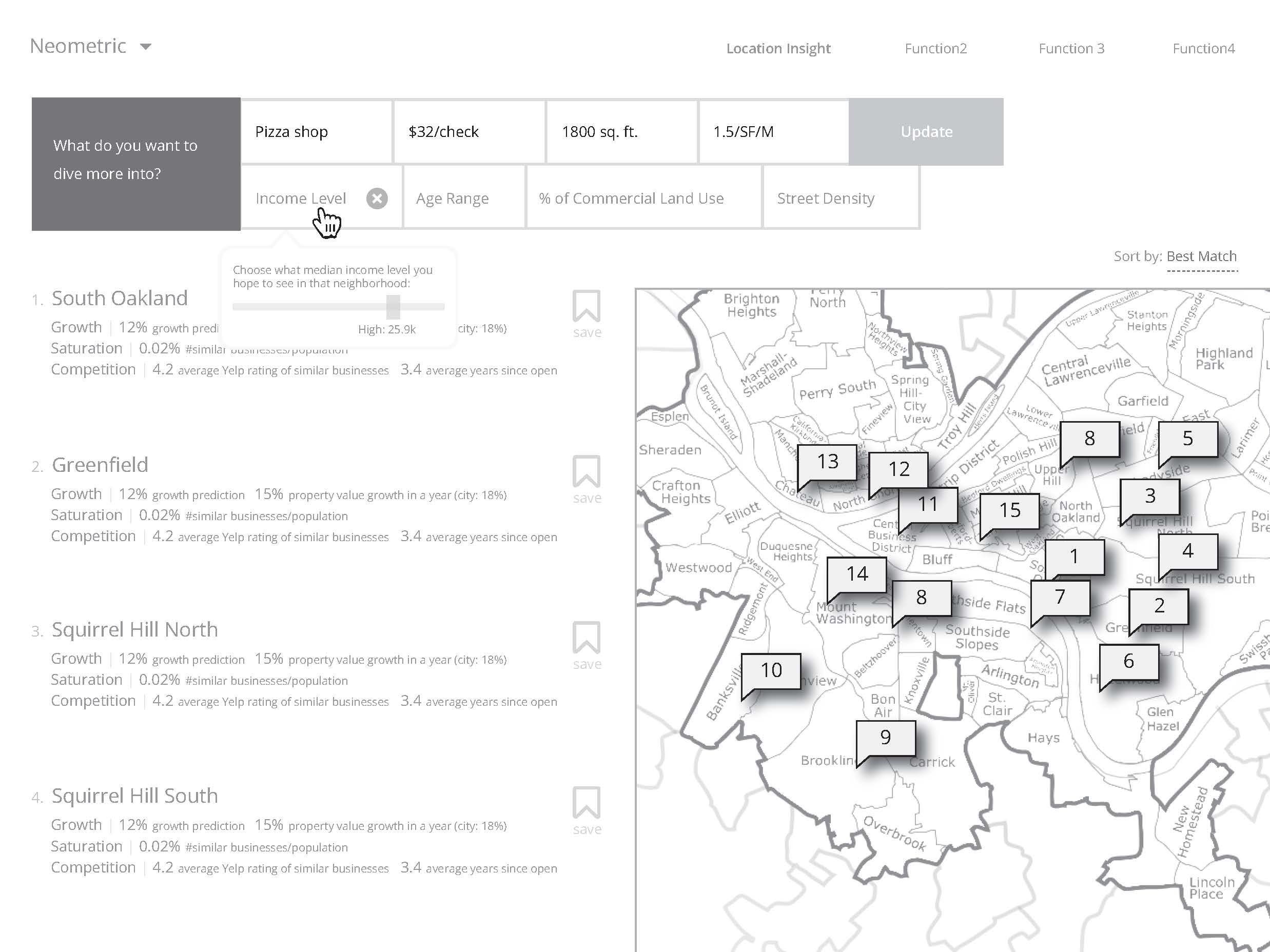1270x952 pixels.
Task: Click the median income slider handle
Action: pyautogui.click(x=393, y=307)
